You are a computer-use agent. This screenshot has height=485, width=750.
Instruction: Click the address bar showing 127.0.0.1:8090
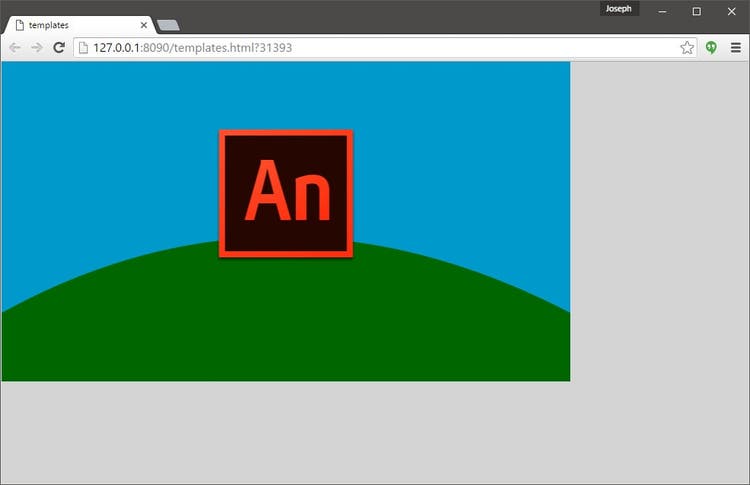coord(380,47)
